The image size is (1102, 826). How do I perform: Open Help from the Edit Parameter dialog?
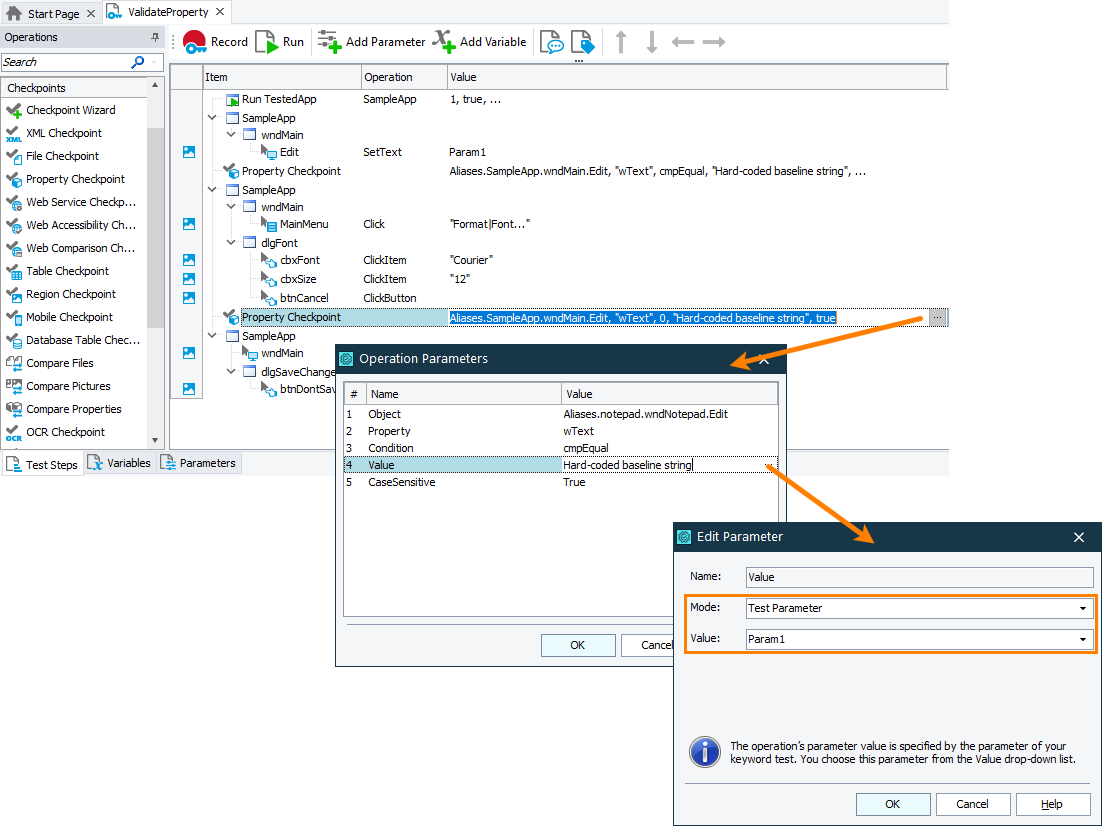[1052, 804]
